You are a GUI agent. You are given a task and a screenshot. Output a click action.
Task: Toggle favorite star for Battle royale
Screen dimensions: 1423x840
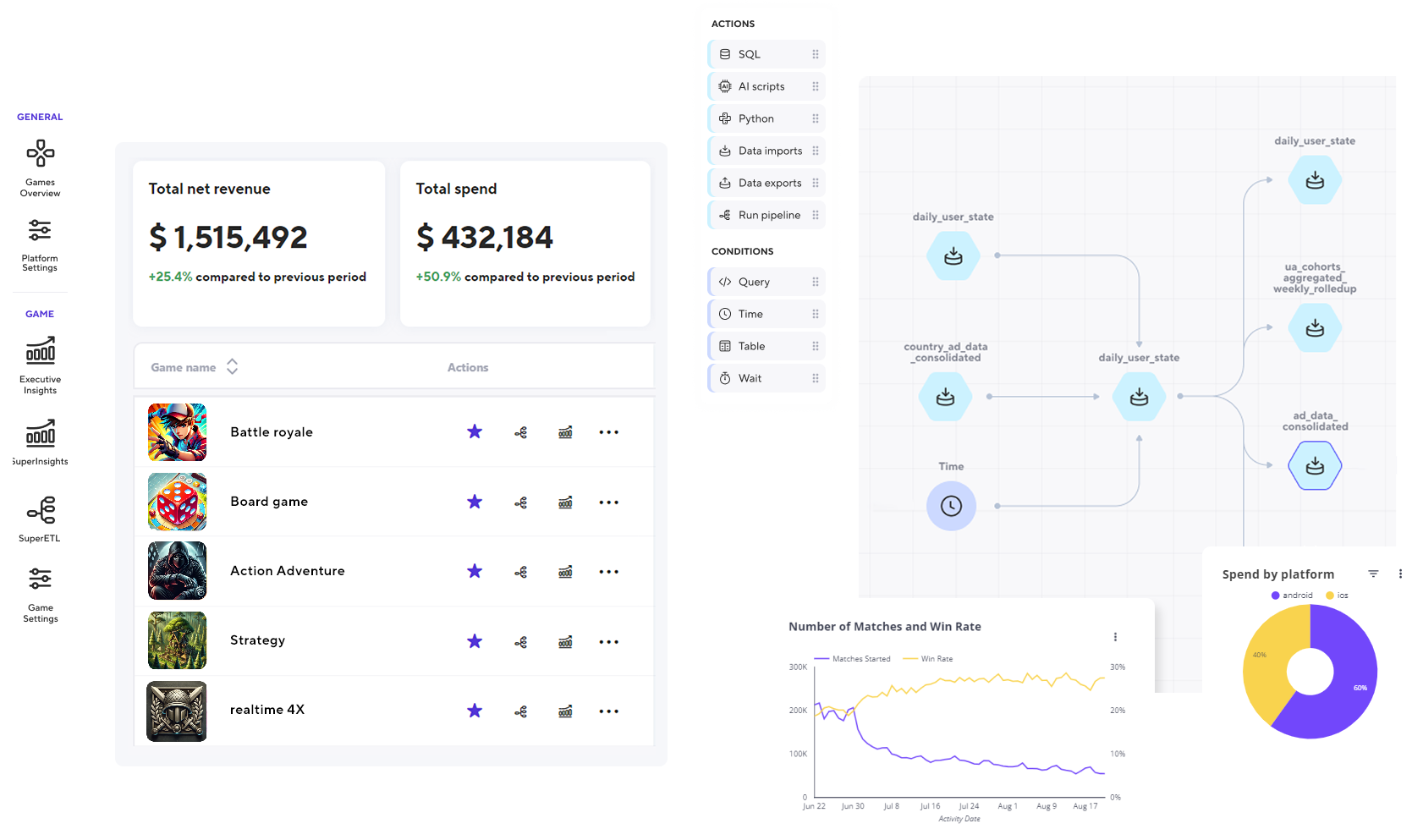pyautogui.click(x=475, y=432)
